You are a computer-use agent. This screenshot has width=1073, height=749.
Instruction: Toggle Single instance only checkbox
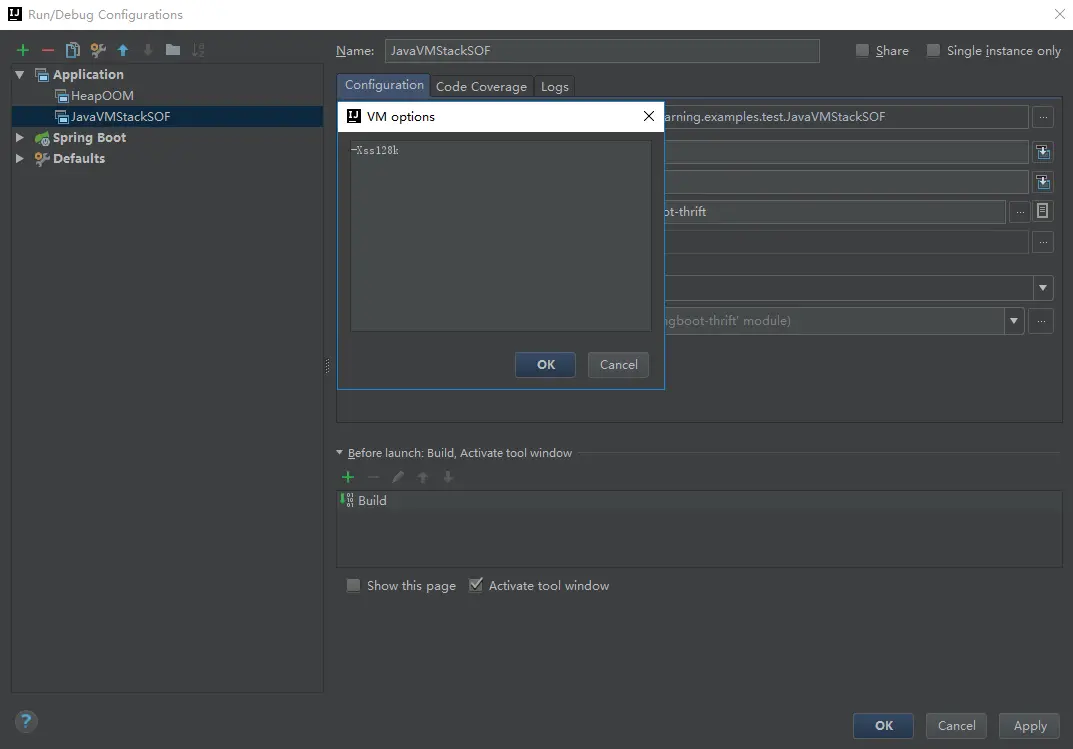(x=933, y=51)
